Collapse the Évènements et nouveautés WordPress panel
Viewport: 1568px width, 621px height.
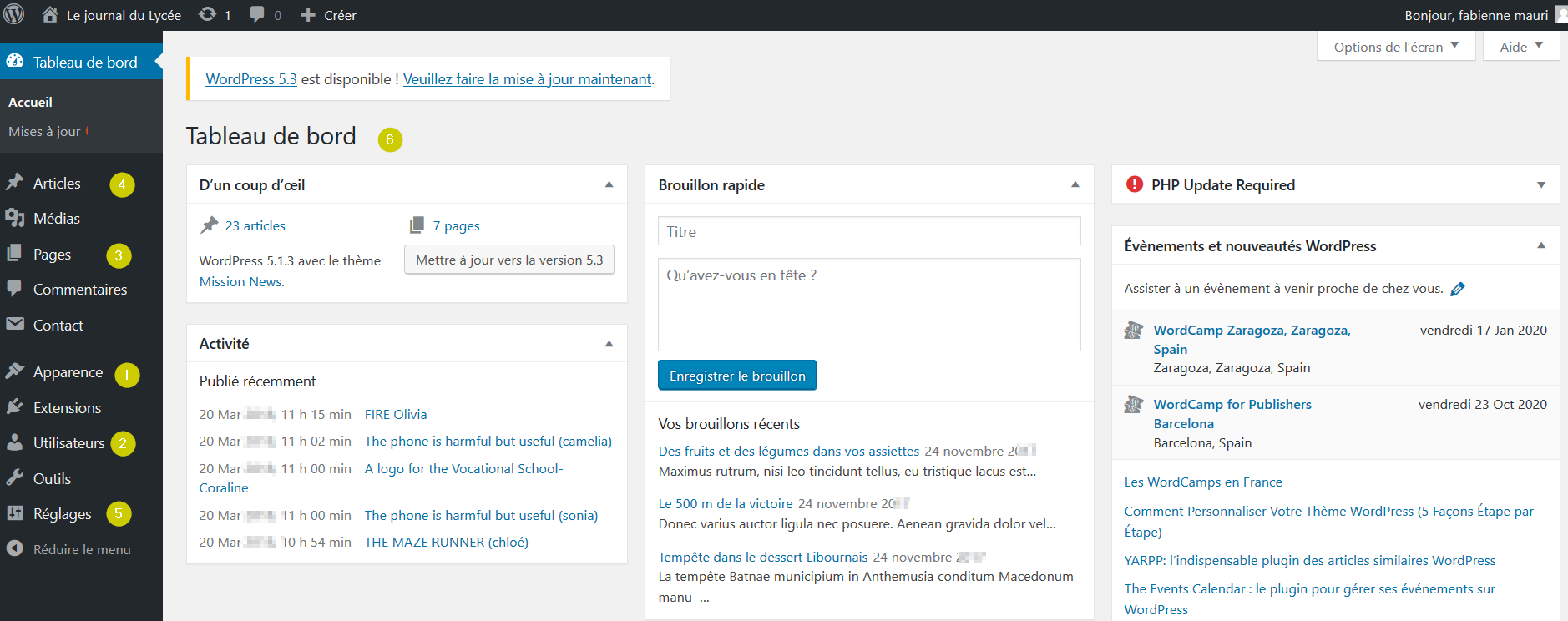coord(1541,245)
